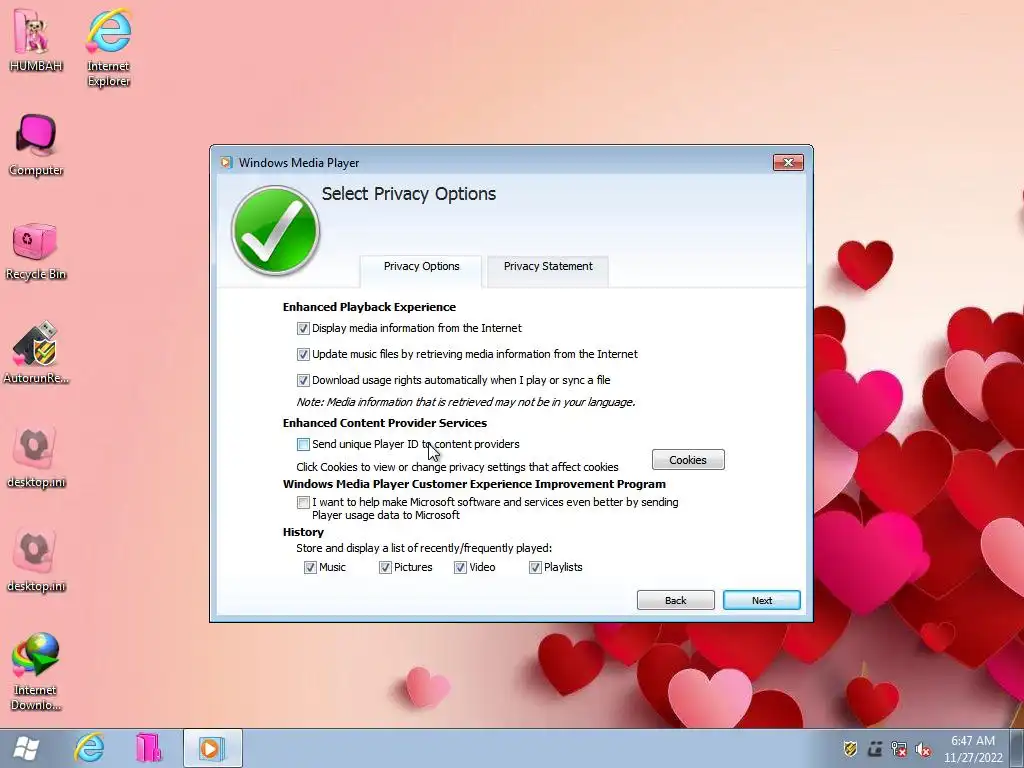
Task: Click the Show desktop strip beside the clock
Action: (1018, 748)
